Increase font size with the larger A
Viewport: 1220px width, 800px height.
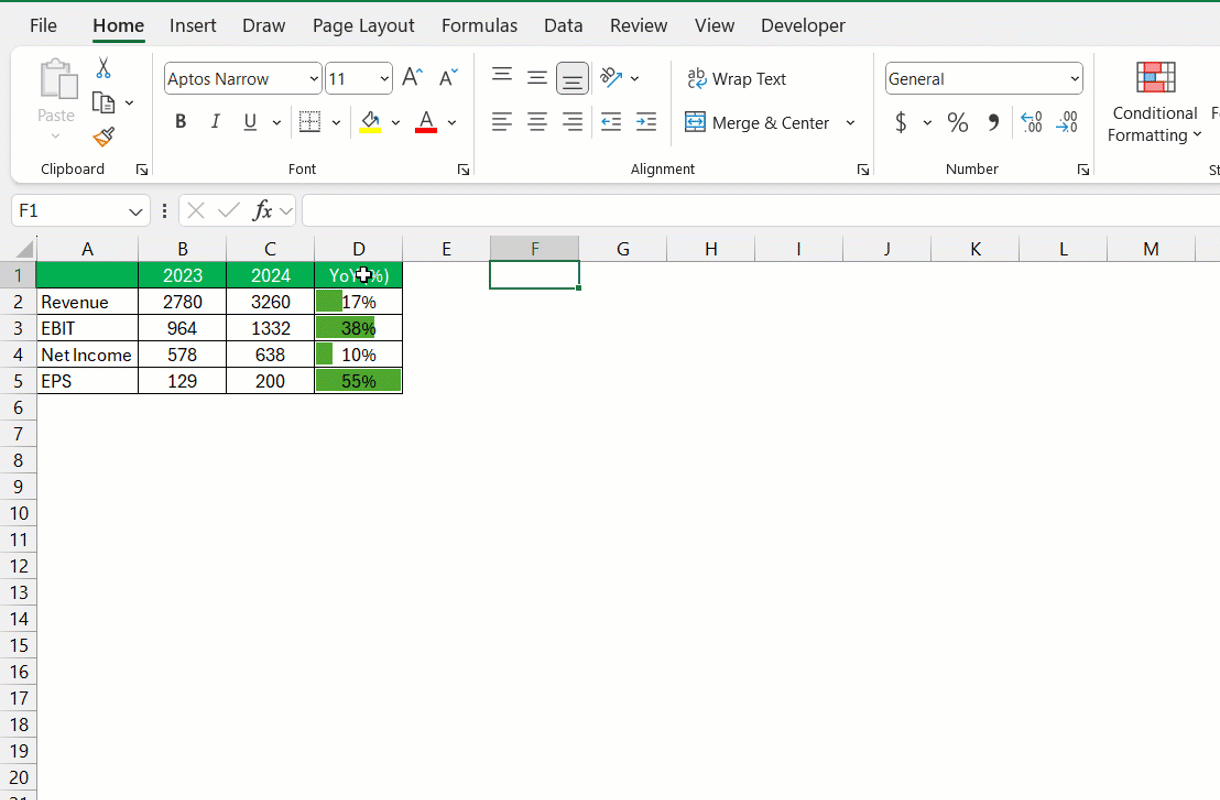(x=411, y=78)
